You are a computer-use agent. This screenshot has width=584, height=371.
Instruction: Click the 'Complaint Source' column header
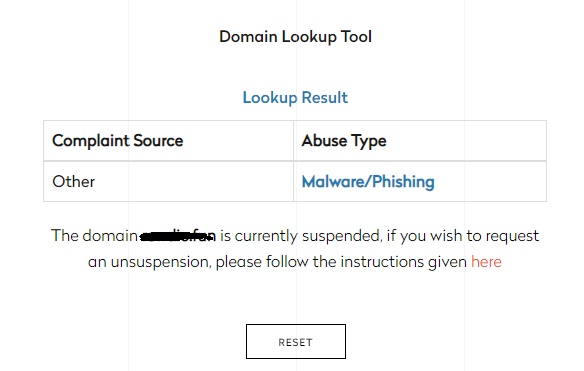pos(118,141)
